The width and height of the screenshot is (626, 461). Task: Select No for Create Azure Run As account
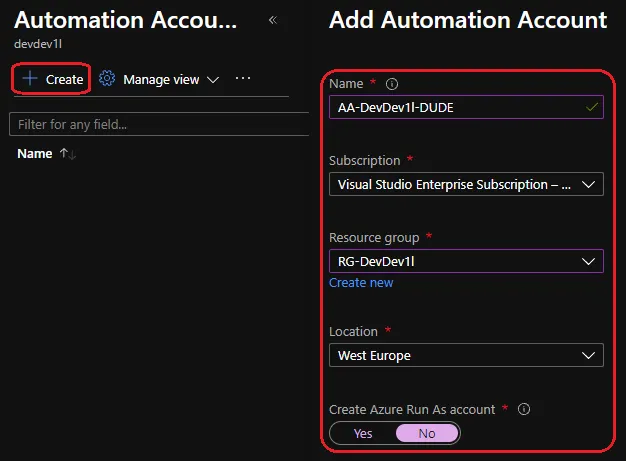pyautogui.click(x=427, y=433)
